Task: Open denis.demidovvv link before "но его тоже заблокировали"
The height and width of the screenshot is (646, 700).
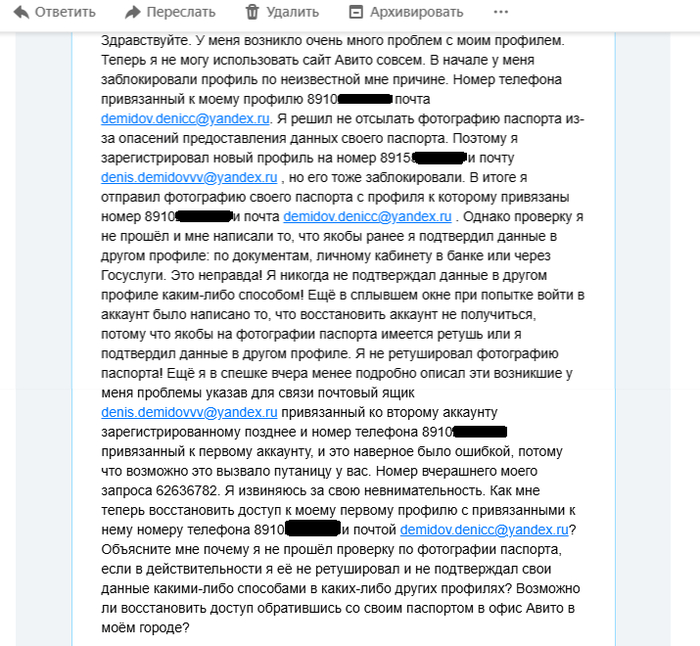Action: (188, 178)
